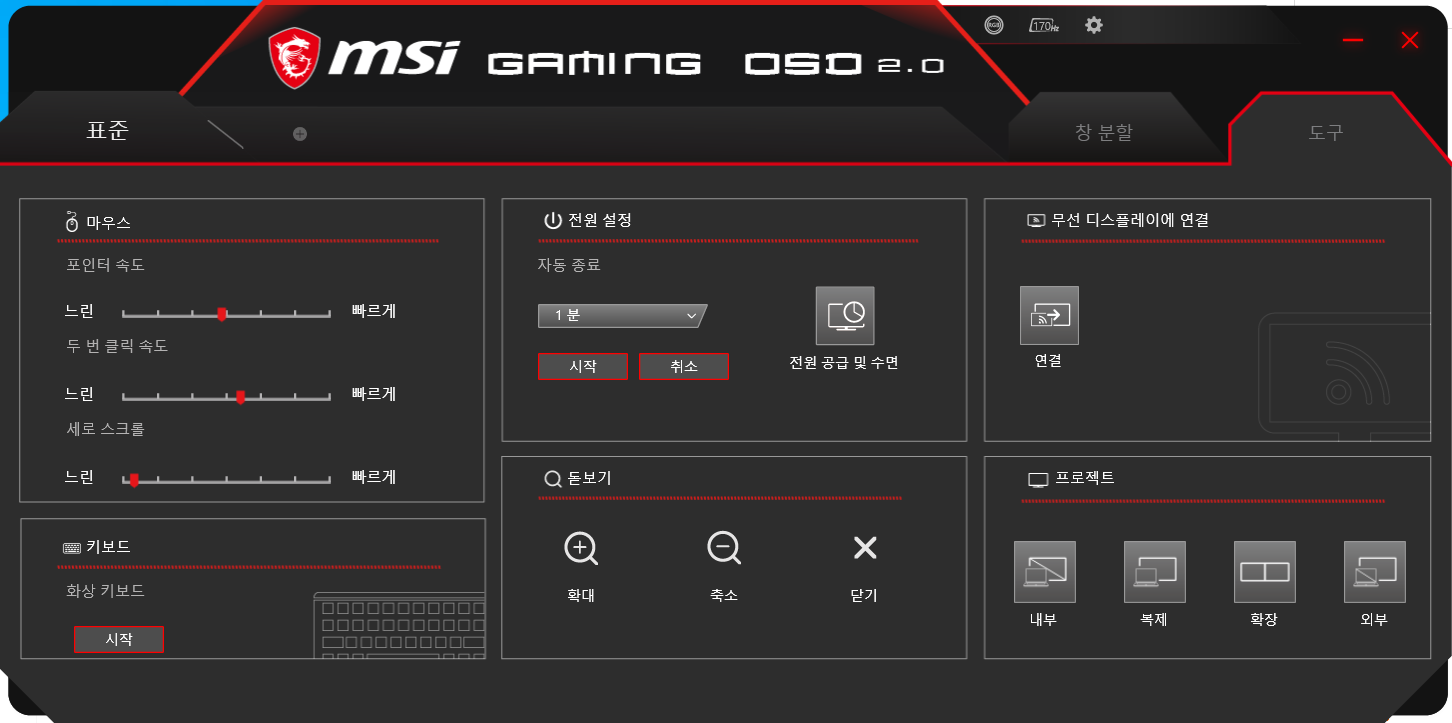
Task: Zoom out with the 축소 magnifier icon
Action: (x=723, y=548)
